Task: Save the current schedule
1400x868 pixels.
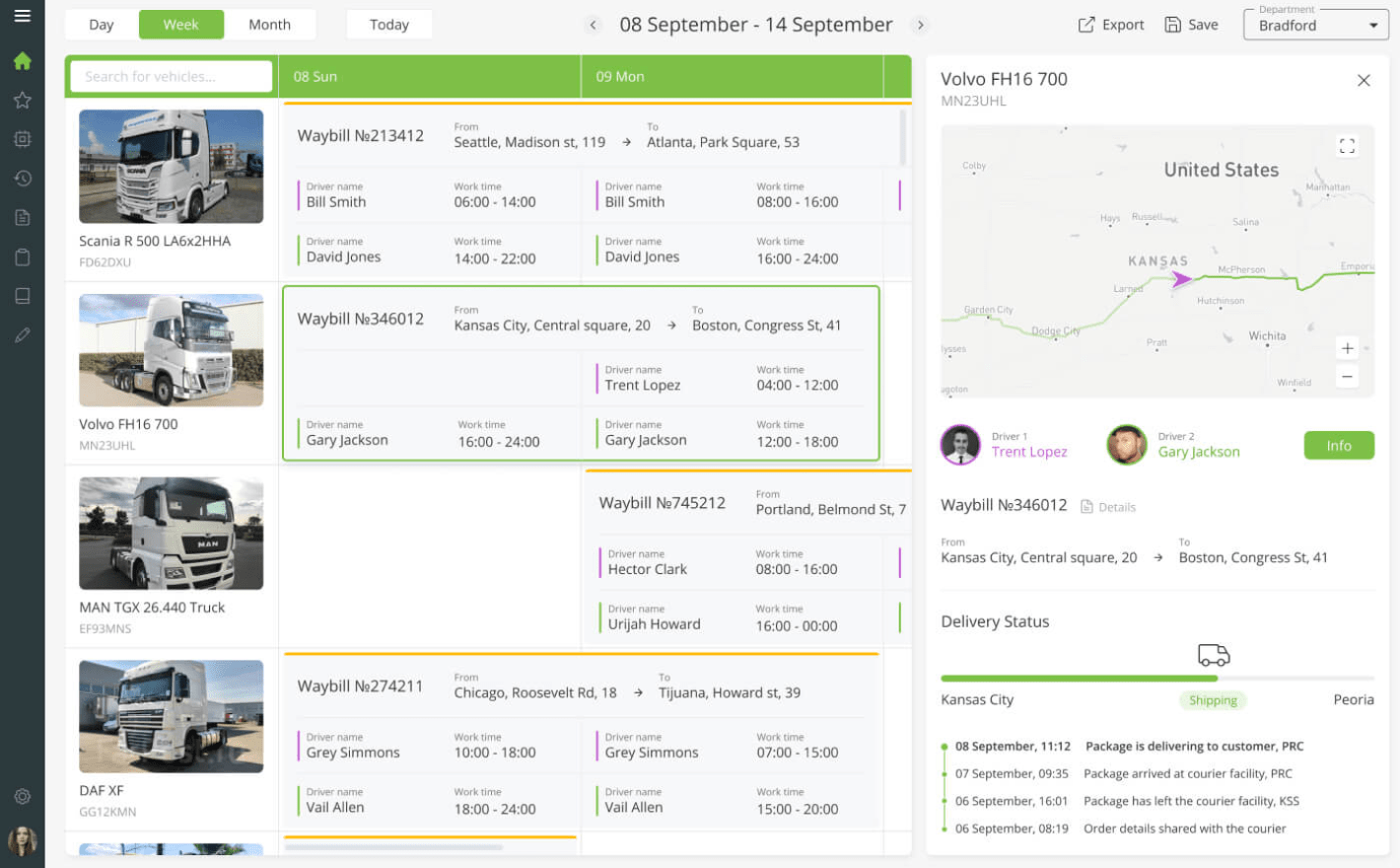Action: [x=1191, y=25]
